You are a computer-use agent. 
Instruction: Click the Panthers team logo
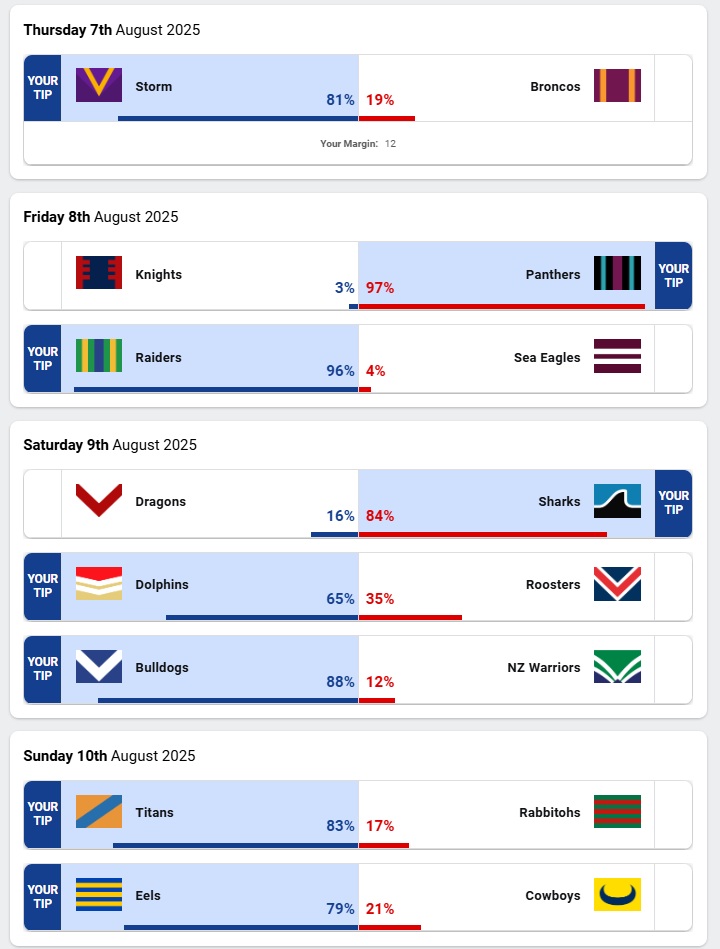tap(617, 273)
